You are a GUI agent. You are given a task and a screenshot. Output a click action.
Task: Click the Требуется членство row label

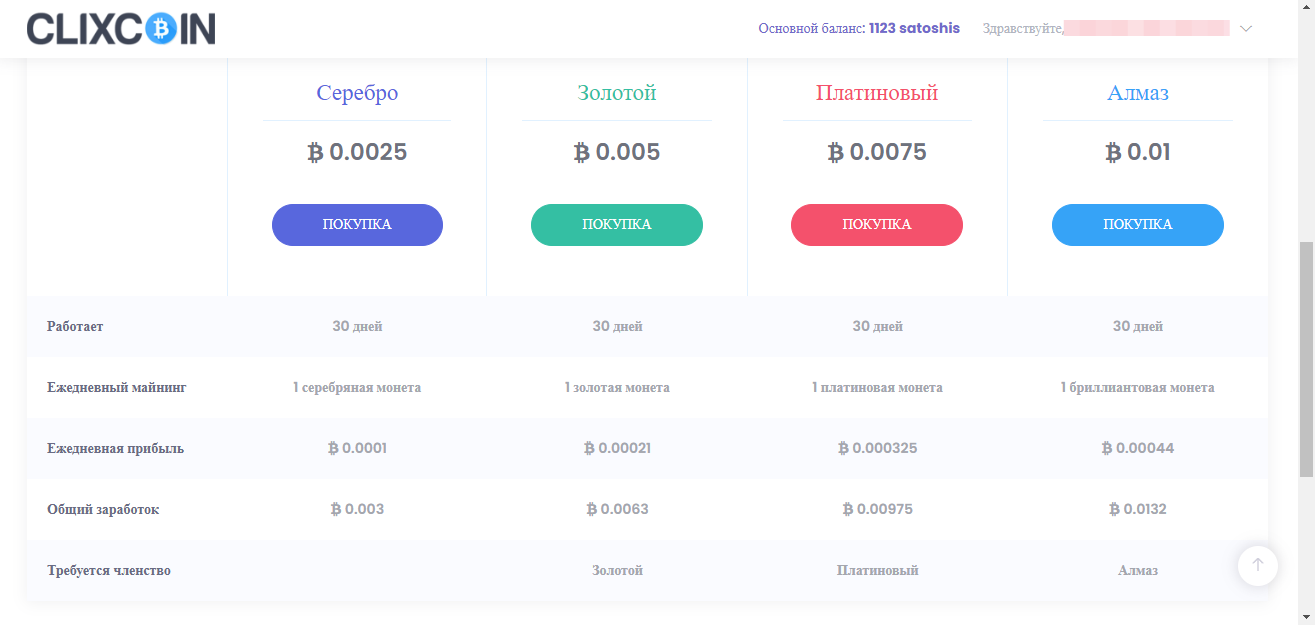coord(109,571)
